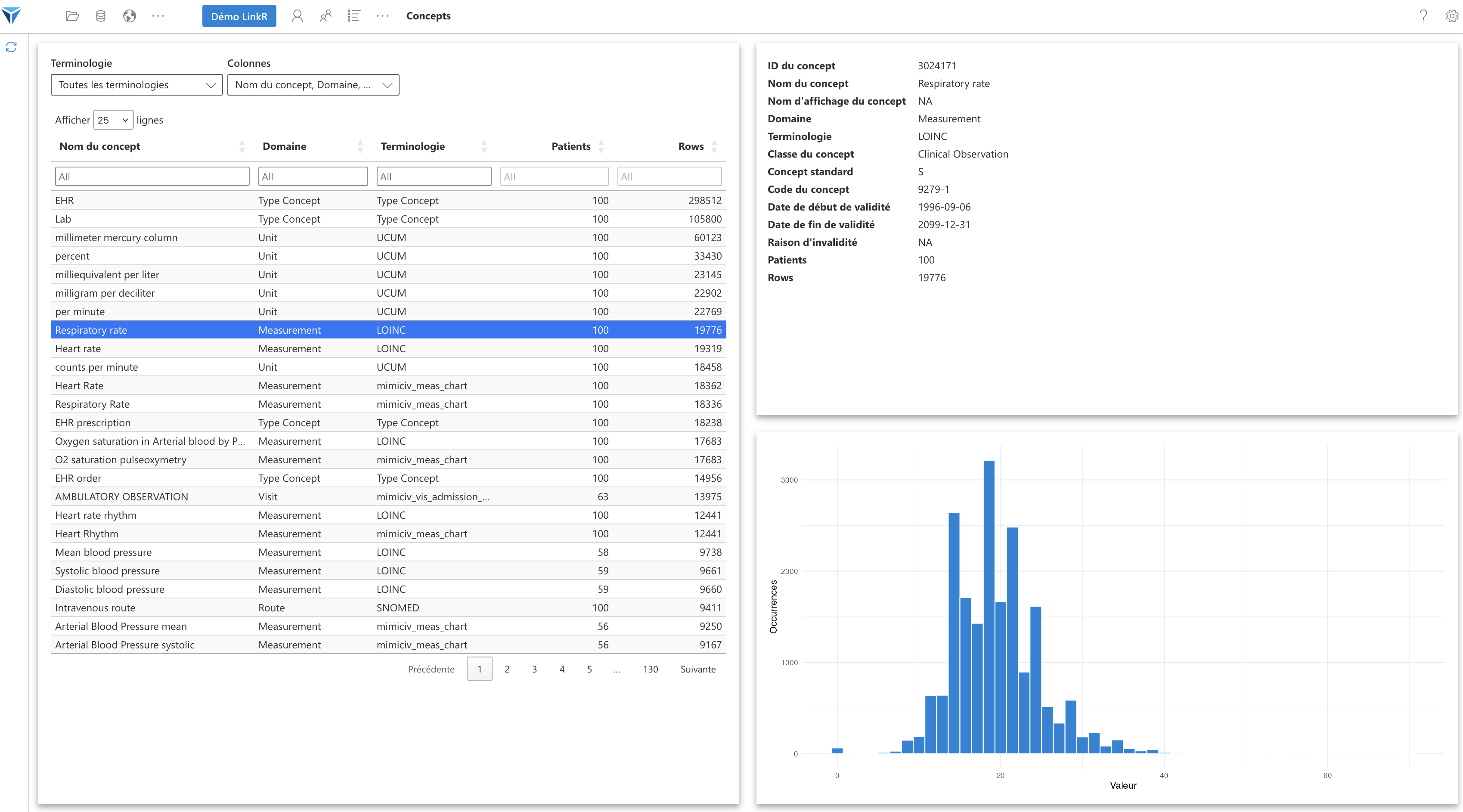Viewport: 1463px width, 812px height.
Task: Select the Heart Rhythm row
Action: tap(388, 534)
